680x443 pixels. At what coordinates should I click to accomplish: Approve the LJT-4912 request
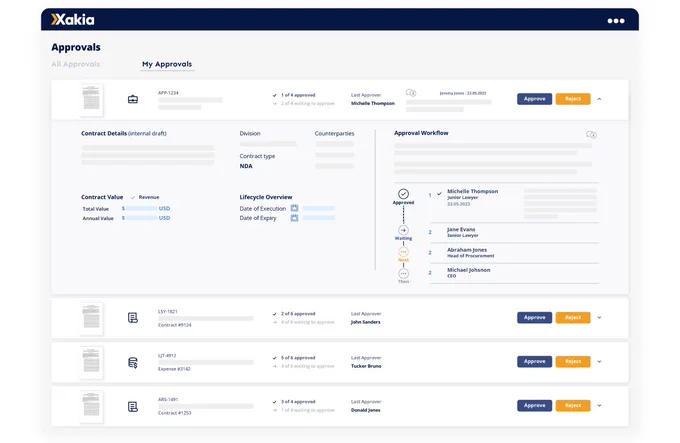[x=534, y=362]
